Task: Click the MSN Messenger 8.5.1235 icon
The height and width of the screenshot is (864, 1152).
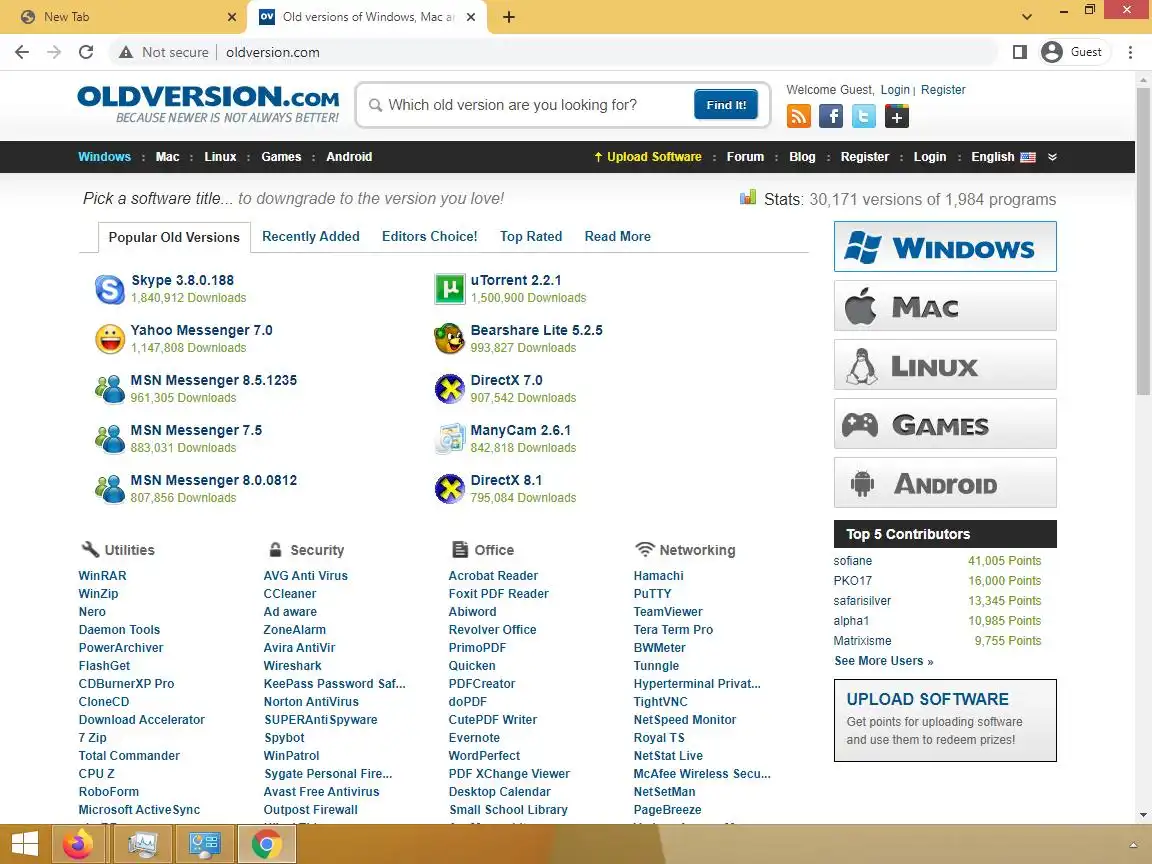Action: [110, 389]
